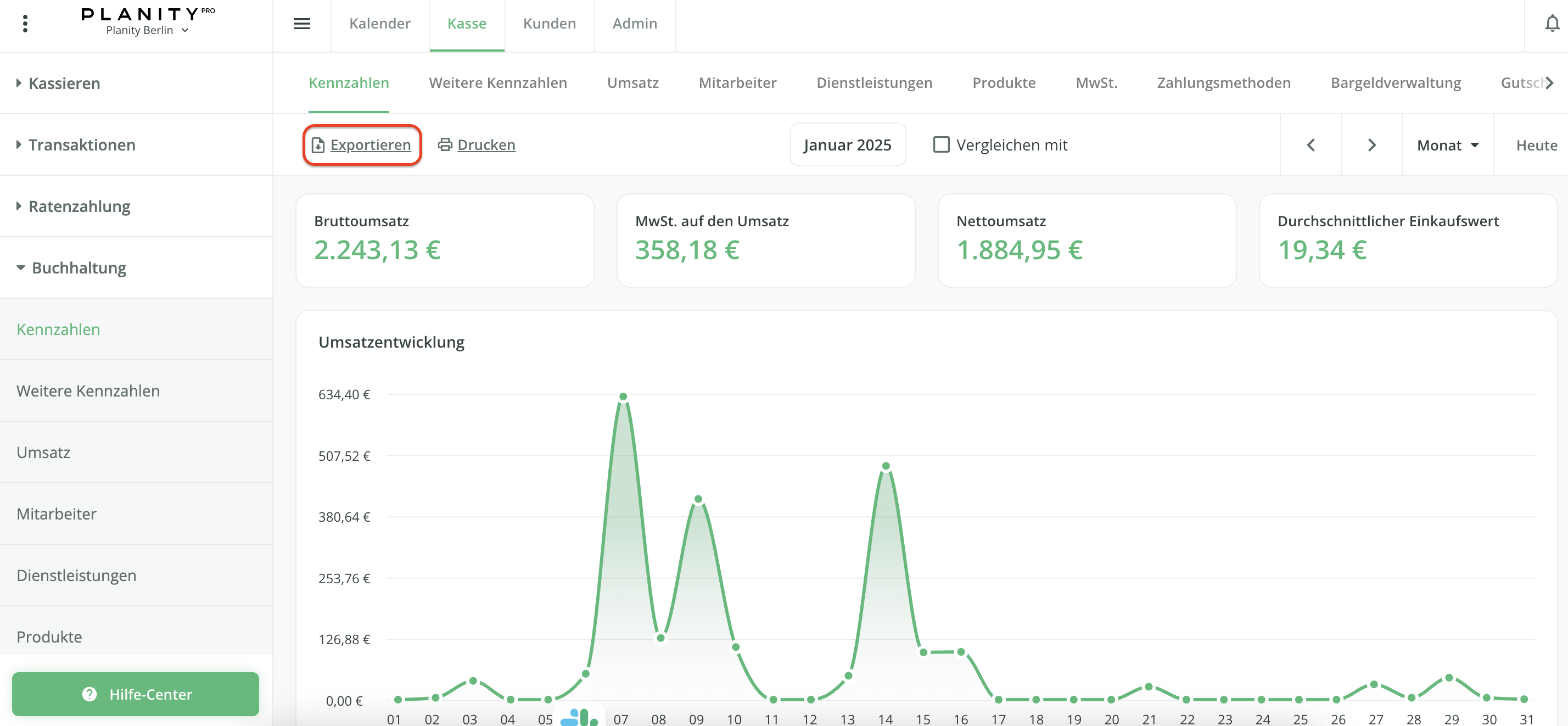This screenshot has height=726, width=1568.
Task: Go to the next month
Action: [1371, 145]
